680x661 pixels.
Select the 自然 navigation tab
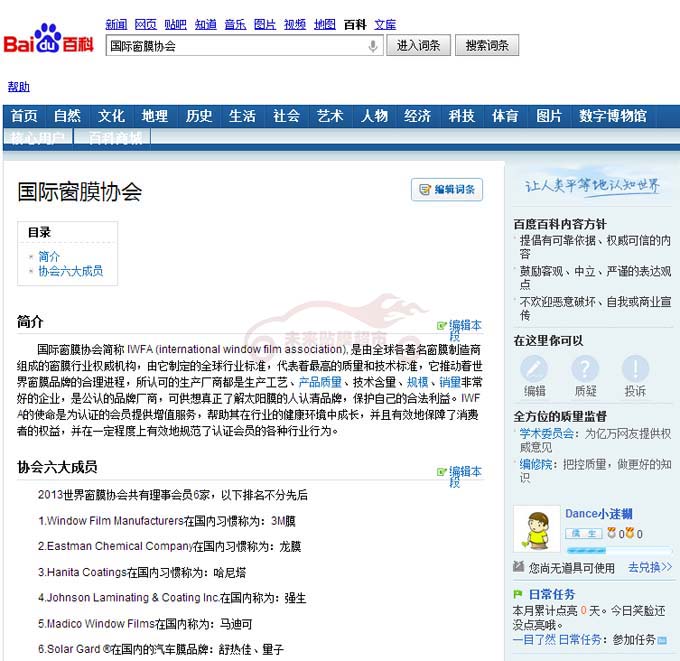pyautogui.click(x=67, y=116)
